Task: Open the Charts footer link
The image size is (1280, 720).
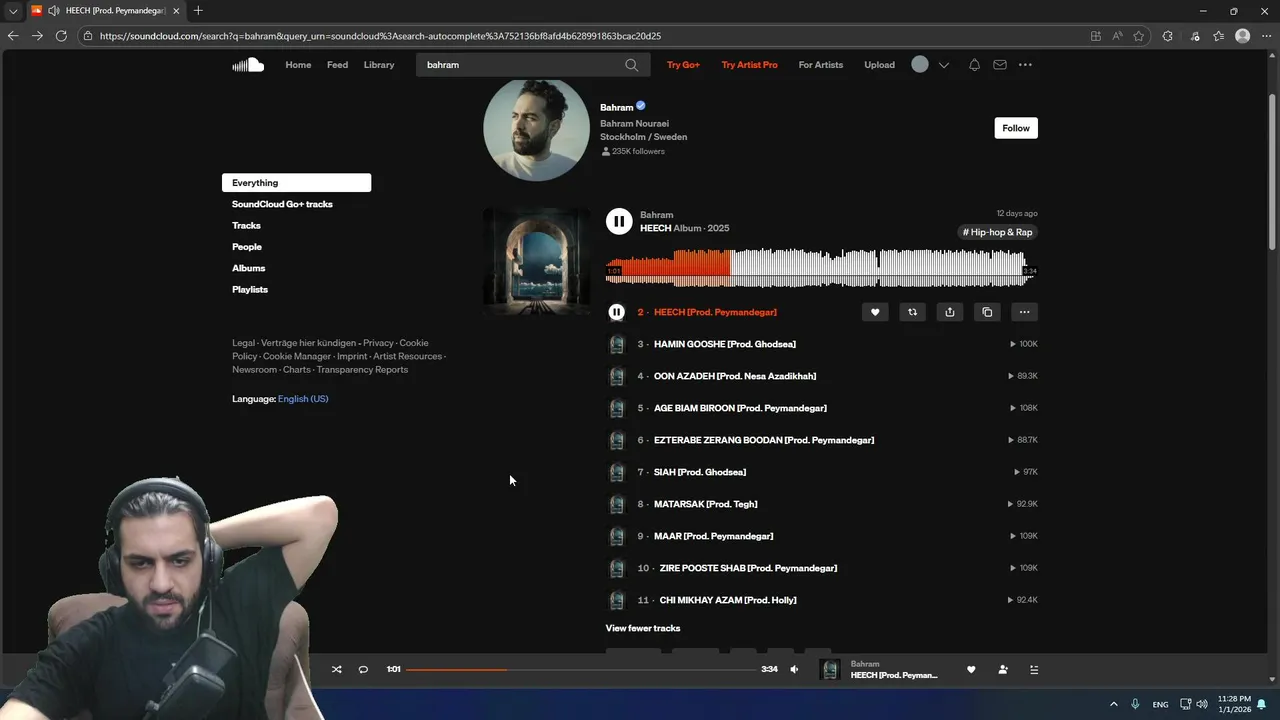Action: pos(297,370)
